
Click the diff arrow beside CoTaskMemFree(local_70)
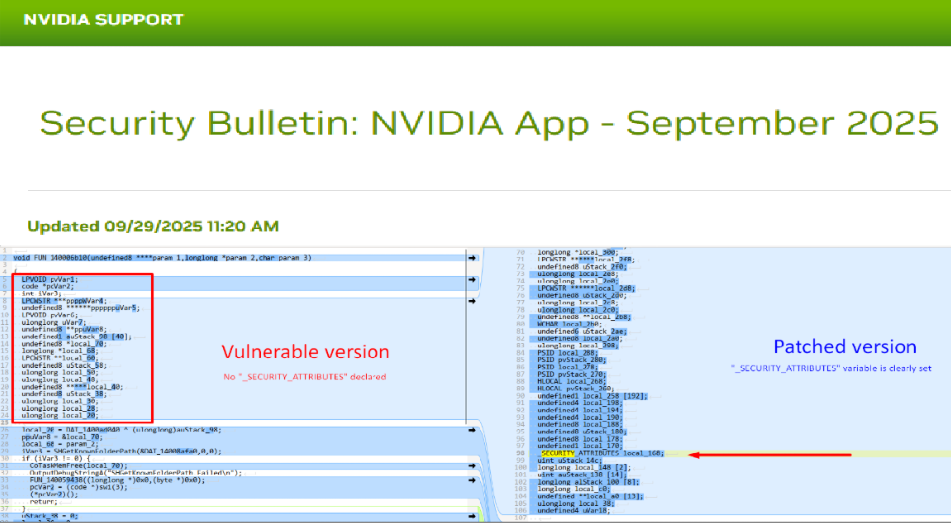[x=472, y=466]
